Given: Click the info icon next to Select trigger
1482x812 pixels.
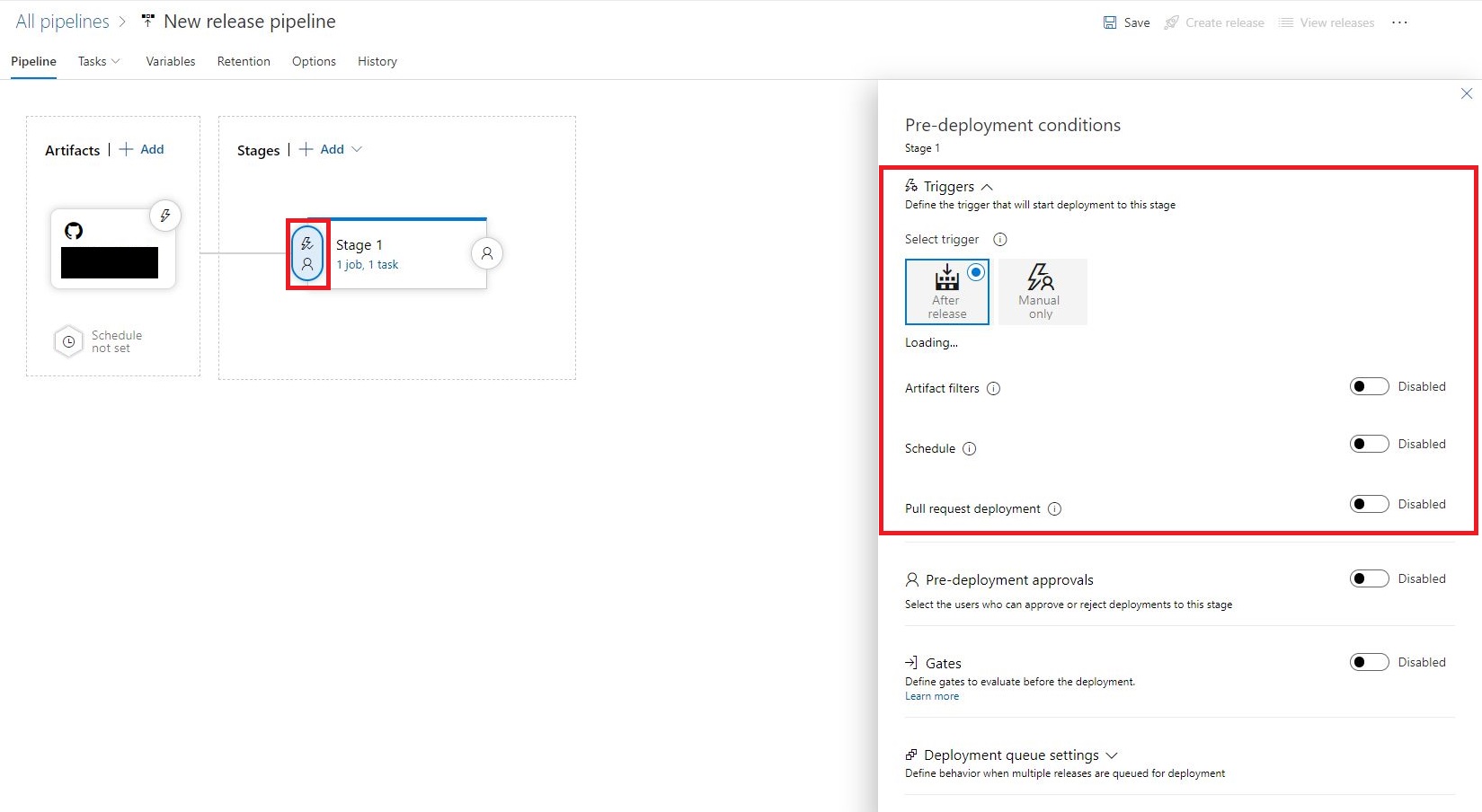Looking at the screenshot, I should click(999, 240).
